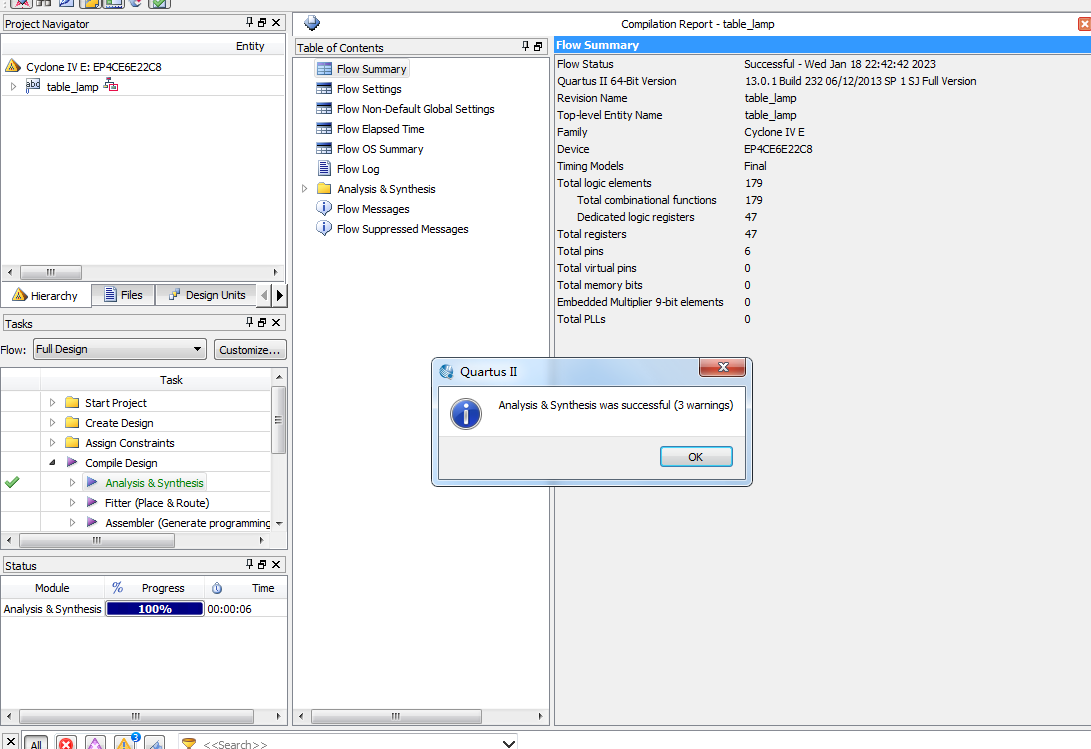1091x749 pixels.
Task: Close the Tasks panel
Action: pyautogui.click(x=276, y=322)
